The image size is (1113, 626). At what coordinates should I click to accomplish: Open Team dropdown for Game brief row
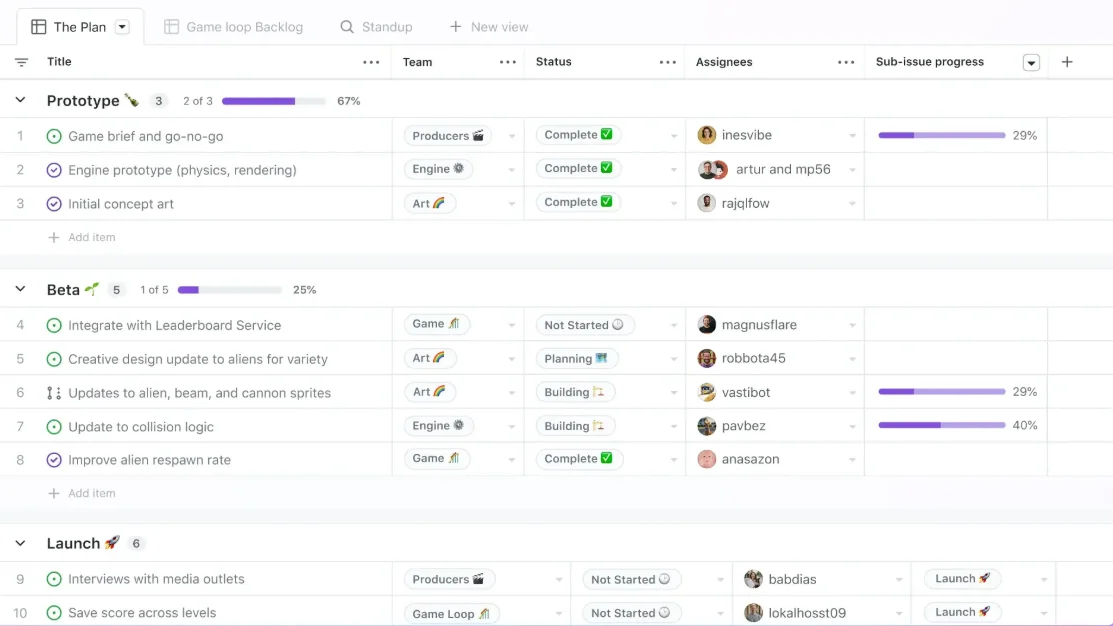click(511, 136)
